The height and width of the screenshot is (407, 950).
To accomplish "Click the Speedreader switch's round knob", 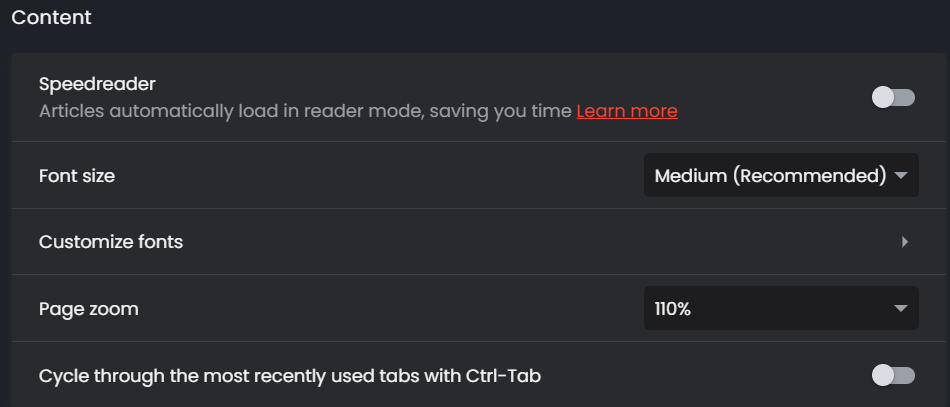I will pyautogui.click(x=883, y=97).
